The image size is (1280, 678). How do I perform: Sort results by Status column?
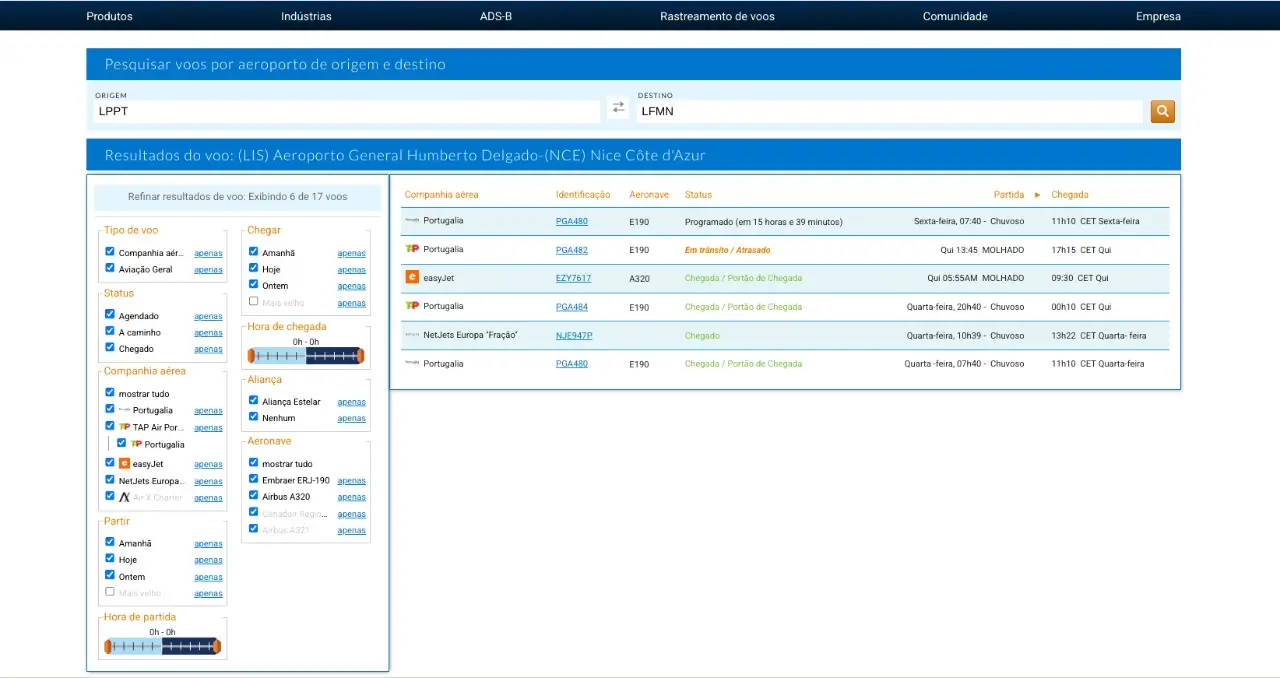698,195
